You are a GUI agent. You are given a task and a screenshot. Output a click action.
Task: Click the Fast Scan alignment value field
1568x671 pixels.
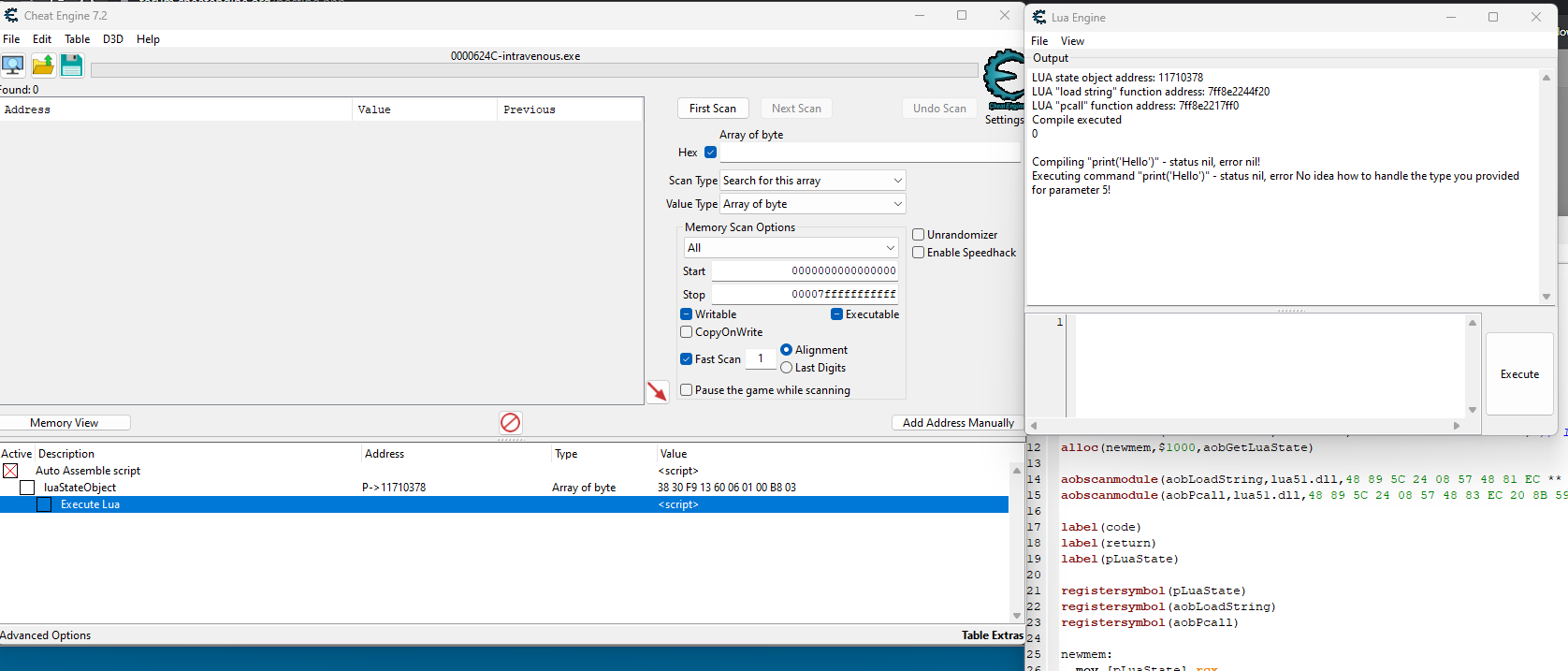761,359
